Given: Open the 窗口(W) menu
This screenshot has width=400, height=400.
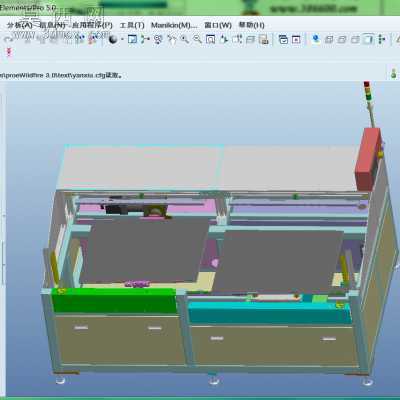Looking at the screenshot, I should pyautogui.click(x=218, y=25).
